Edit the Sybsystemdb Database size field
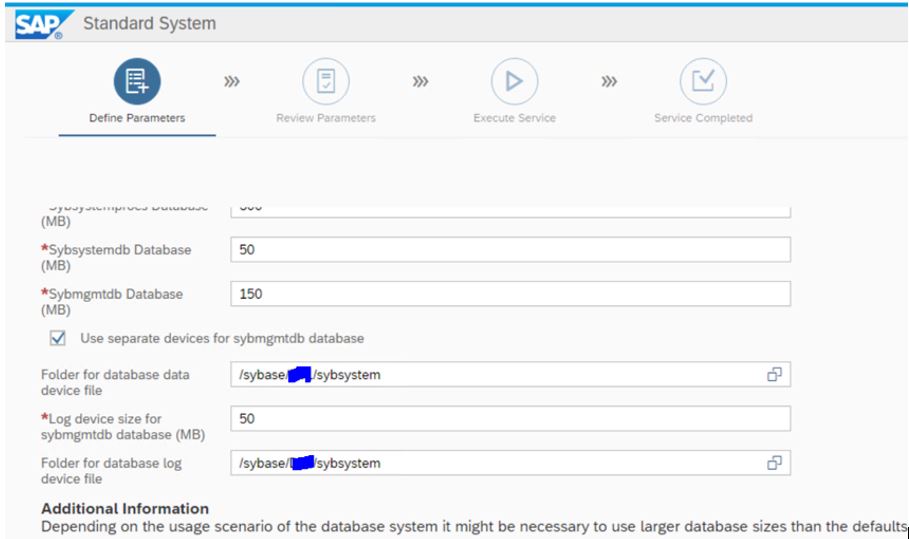The height and width of the screenshot is (539, 909). pyautogui.click(x=510, y=249)
